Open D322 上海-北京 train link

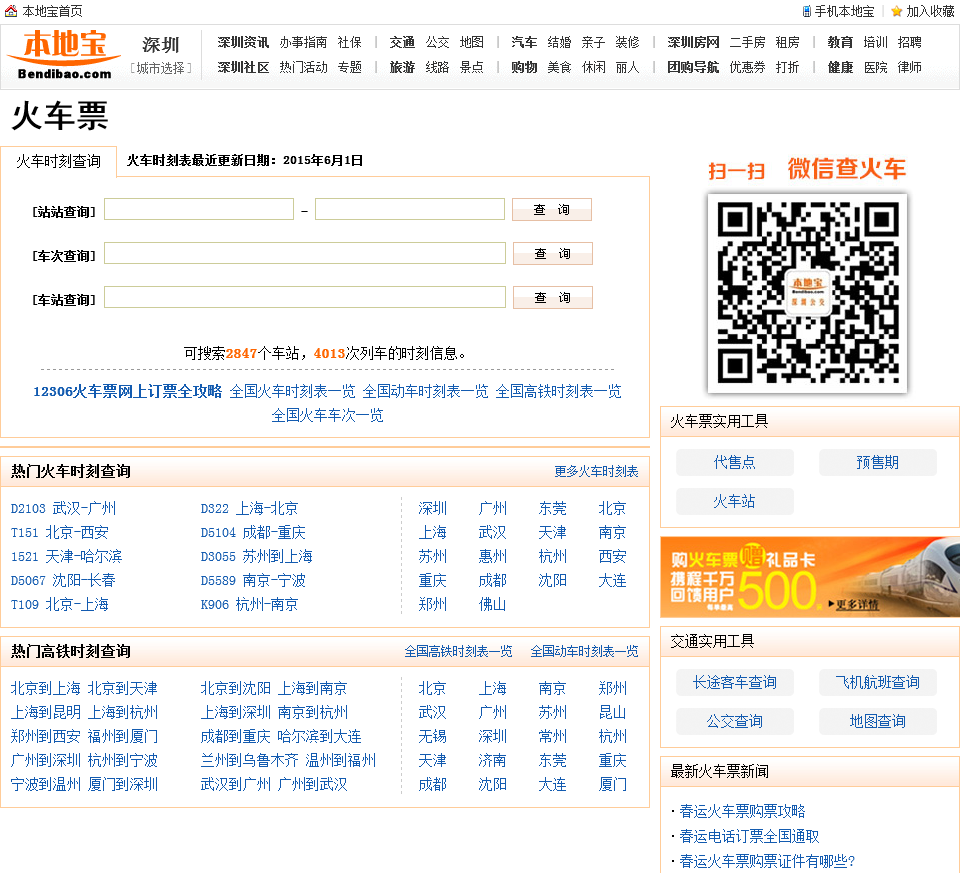pyautogui.click(x=249, y=508)
